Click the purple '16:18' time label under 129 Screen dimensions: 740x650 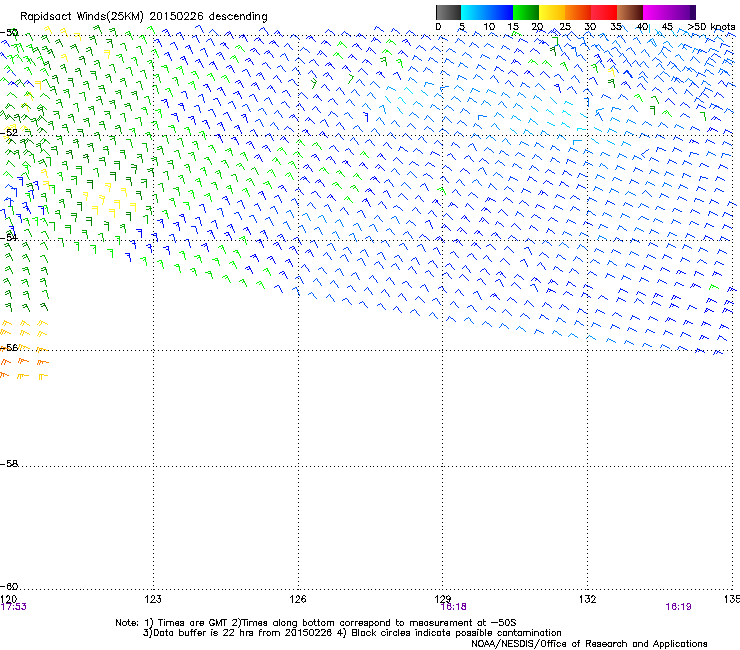(x=453, y=607)
